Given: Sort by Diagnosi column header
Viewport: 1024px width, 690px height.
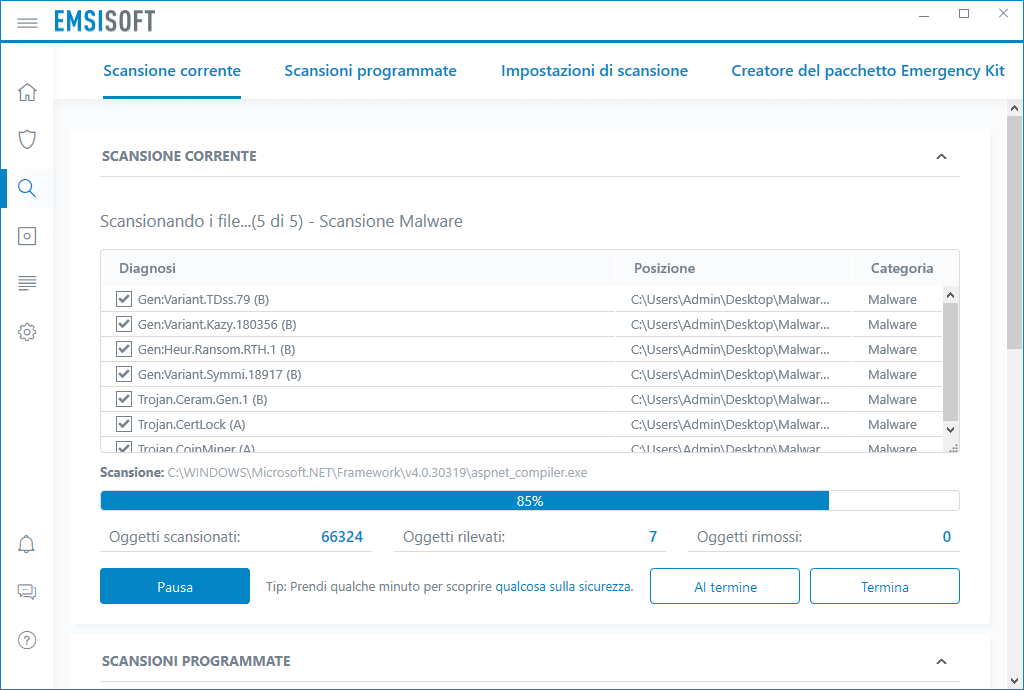Looking at the screenshot, I should (148, 268).
